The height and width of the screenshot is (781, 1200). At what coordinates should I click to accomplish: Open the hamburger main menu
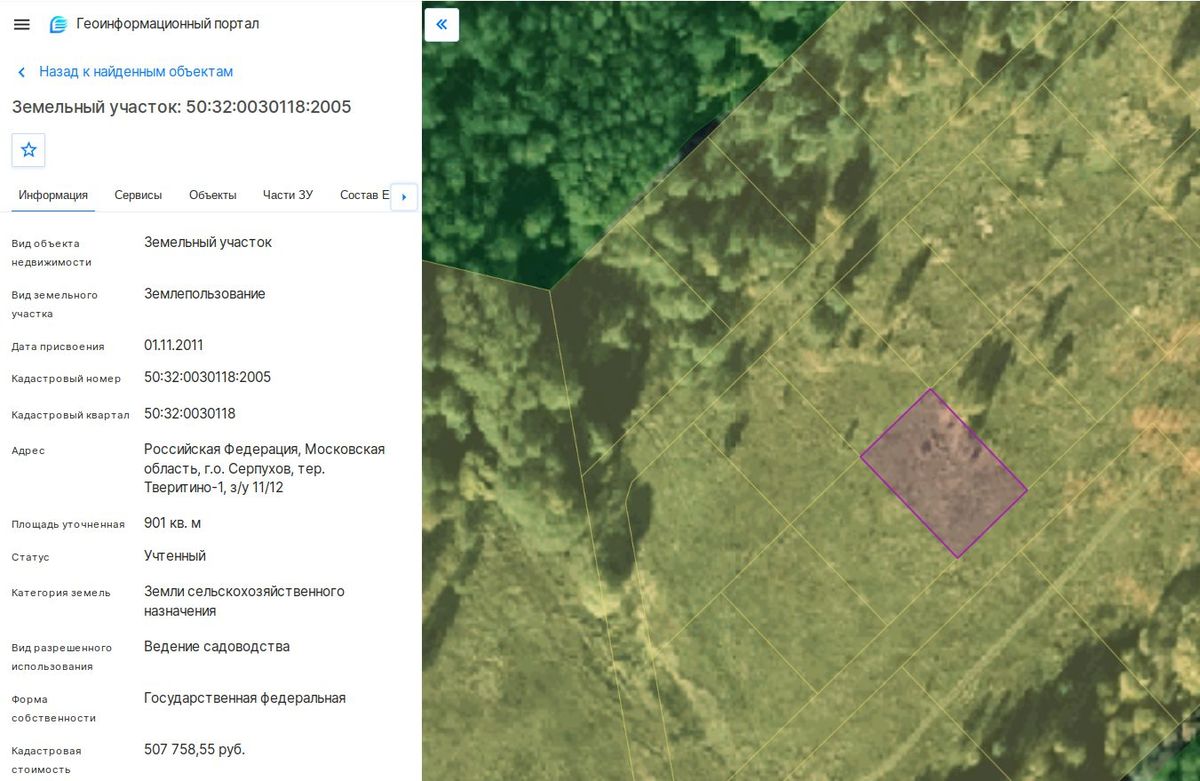[22, 24]
